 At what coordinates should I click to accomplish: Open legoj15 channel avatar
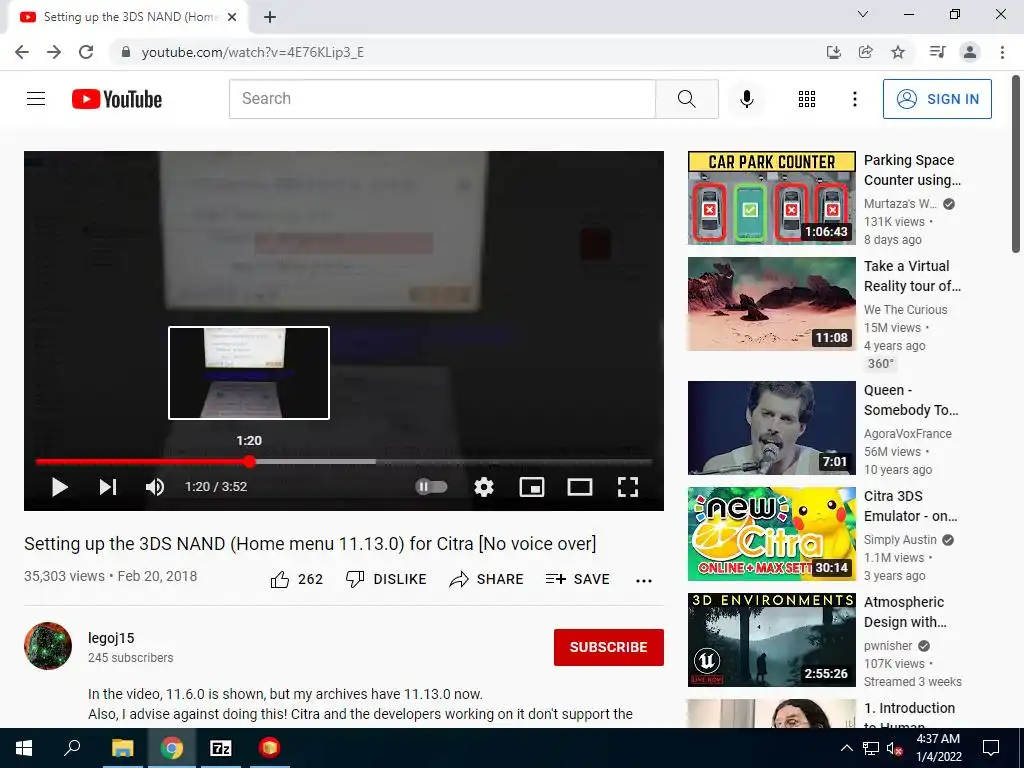click(x=48, y=646)
